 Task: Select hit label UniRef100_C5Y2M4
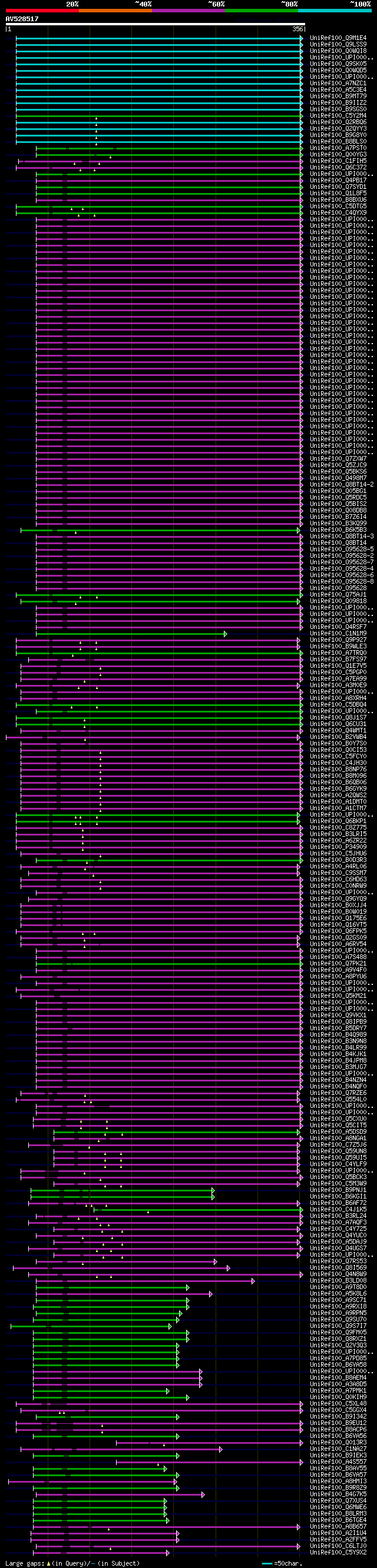tap(338, 116)
